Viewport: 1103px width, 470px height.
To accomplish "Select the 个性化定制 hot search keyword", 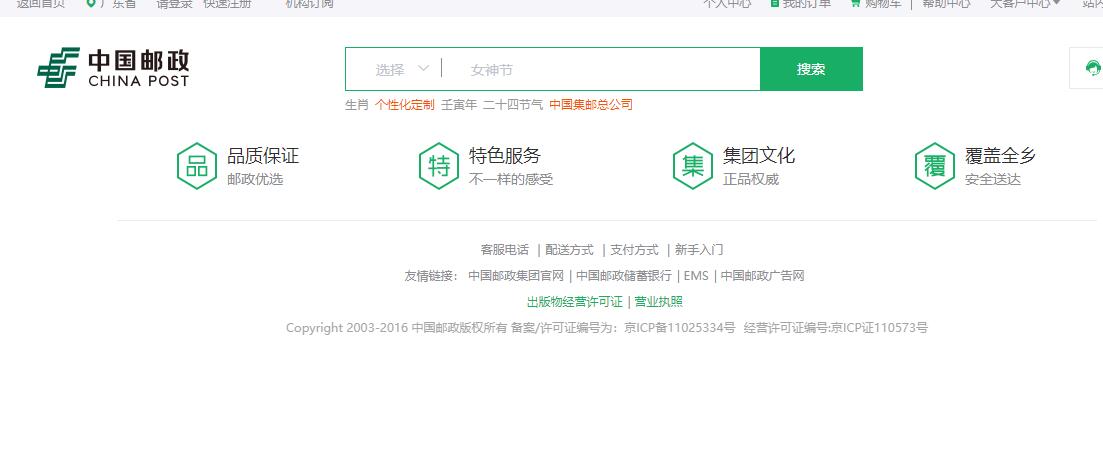I will [404, 105].
